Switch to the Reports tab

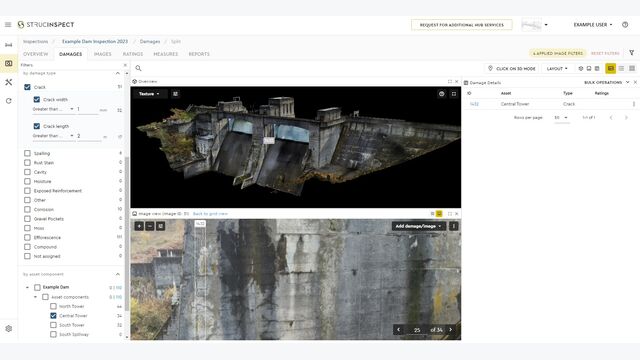tap(199, 54)
